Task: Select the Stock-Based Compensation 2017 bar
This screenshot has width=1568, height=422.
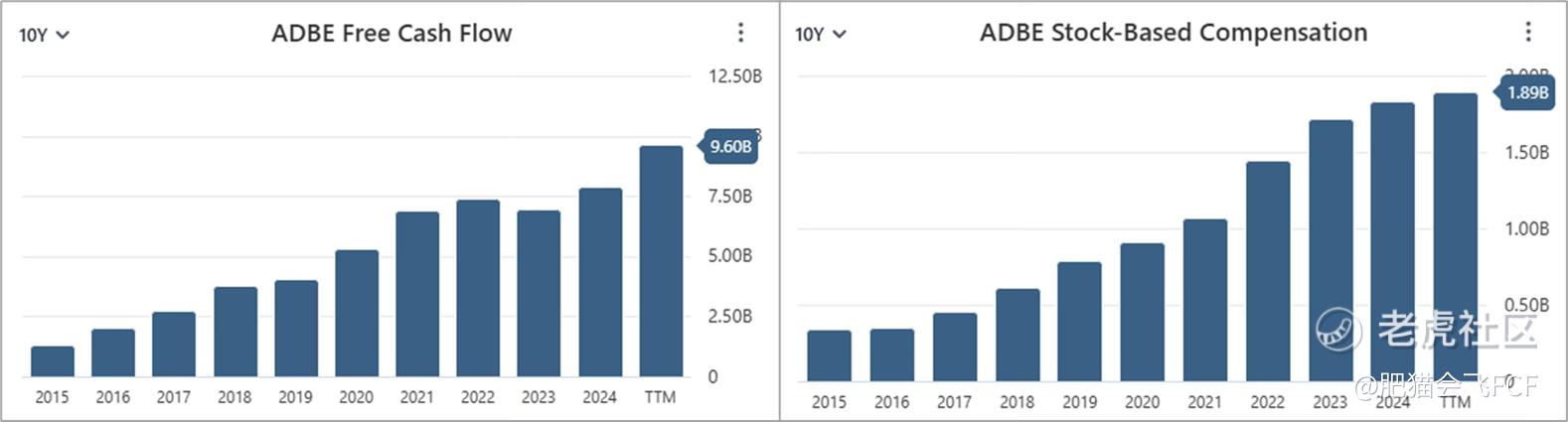Action: 955,348
